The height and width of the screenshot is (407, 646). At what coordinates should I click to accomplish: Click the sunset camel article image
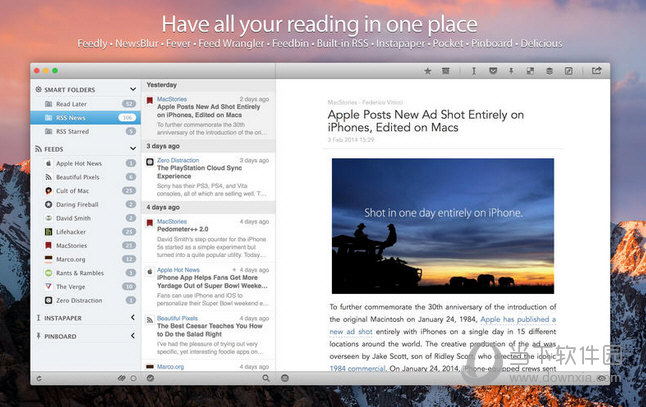[x=442, y=226]
